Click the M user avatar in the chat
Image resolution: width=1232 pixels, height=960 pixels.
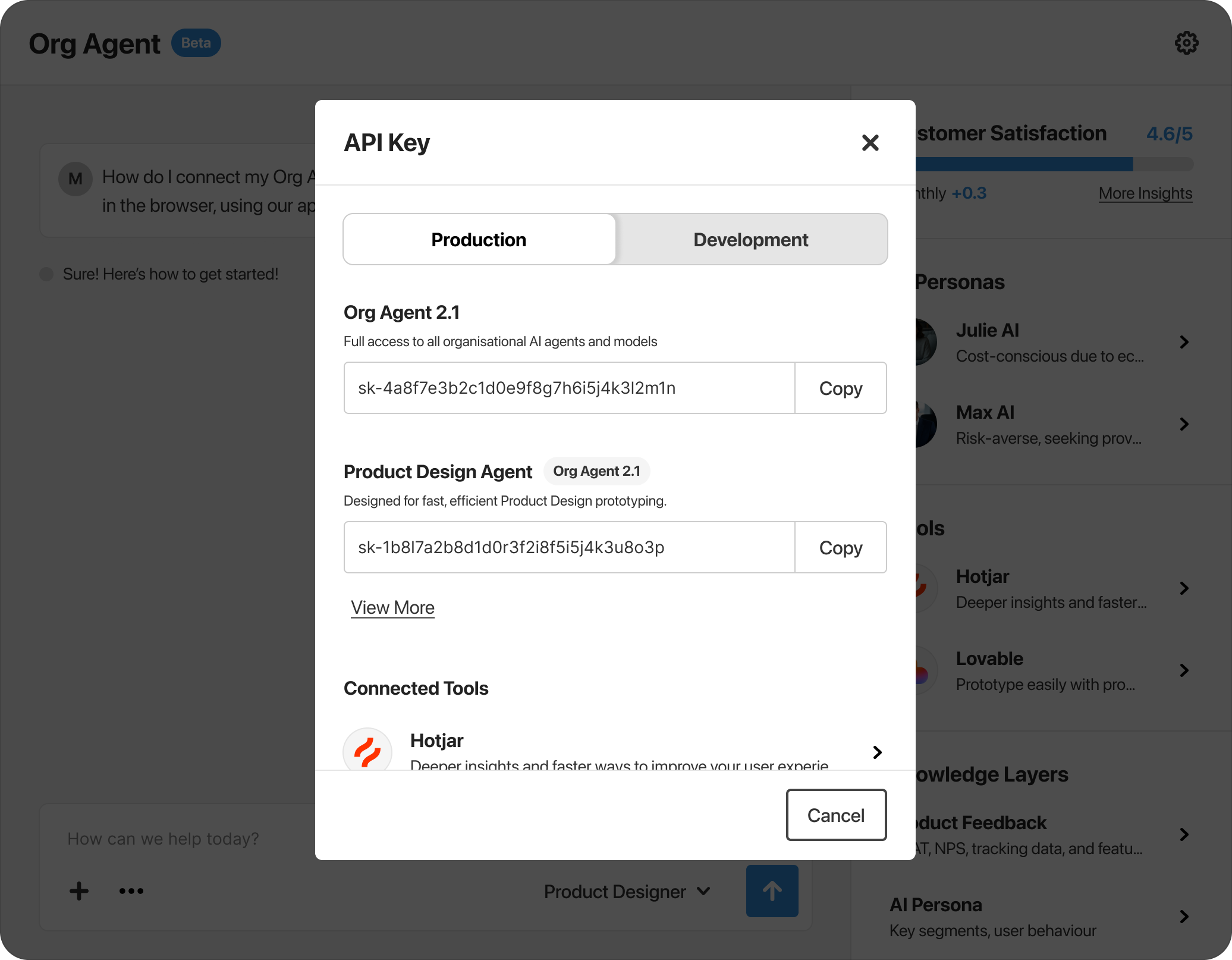(x=76, y=178)
